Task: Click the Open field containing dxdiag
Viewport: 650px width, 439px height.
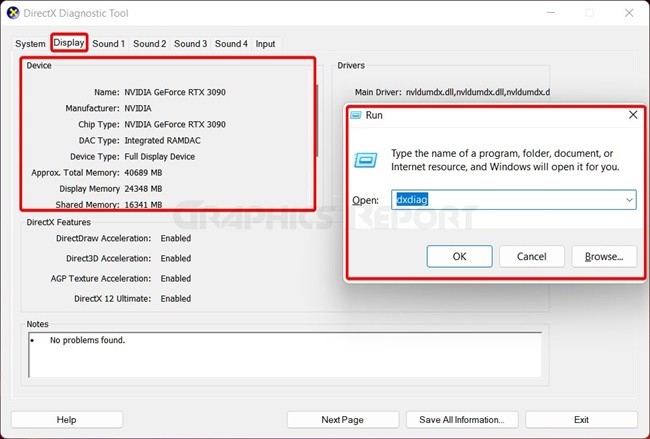Action: pyautogui.click(x=514, y=200)
